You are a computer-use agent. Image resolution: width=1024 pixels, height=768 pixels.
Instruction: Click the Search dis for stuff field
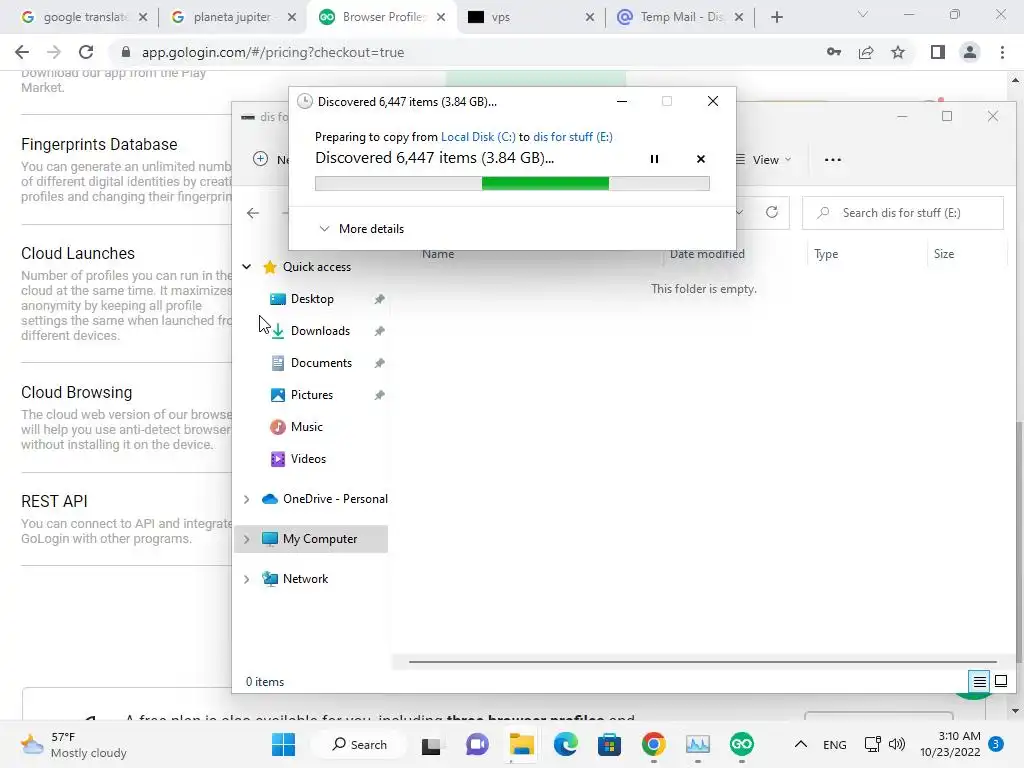coord(903,213)
